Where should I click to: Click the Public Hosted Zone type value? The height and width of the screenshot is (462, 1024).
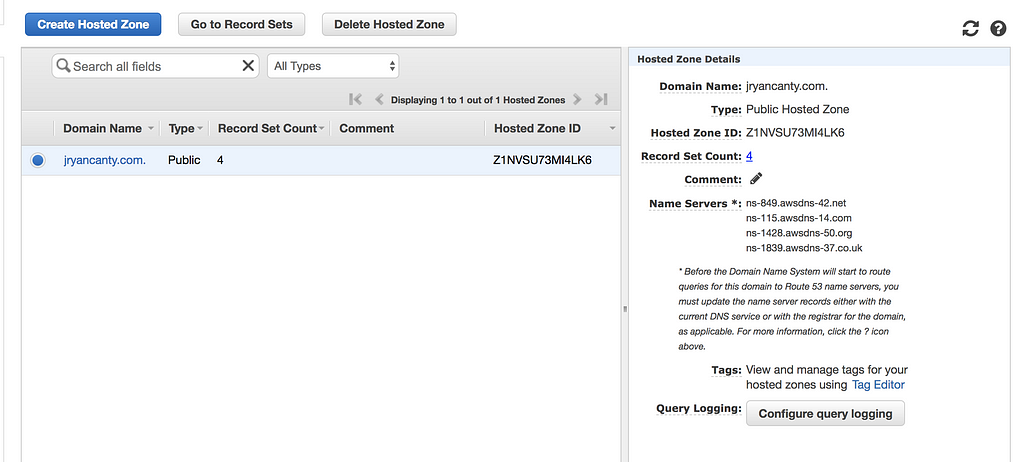(x=797, y=109)
